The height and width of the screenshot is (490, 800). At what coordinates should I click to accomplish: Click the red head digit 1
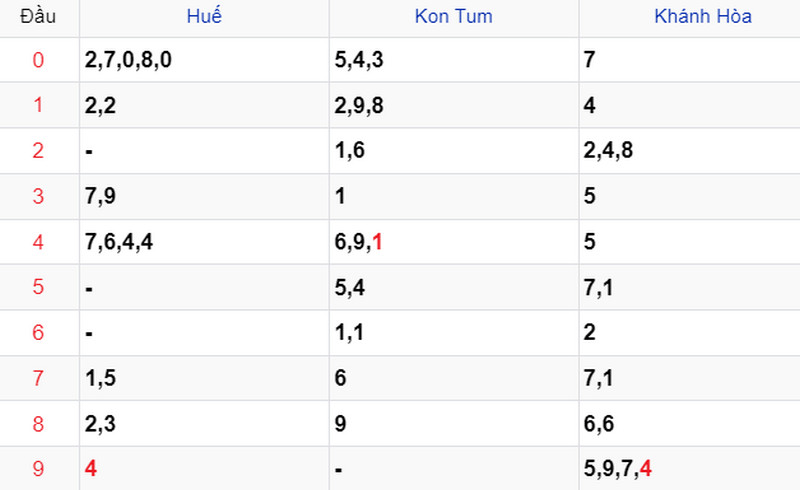[38, 105]
